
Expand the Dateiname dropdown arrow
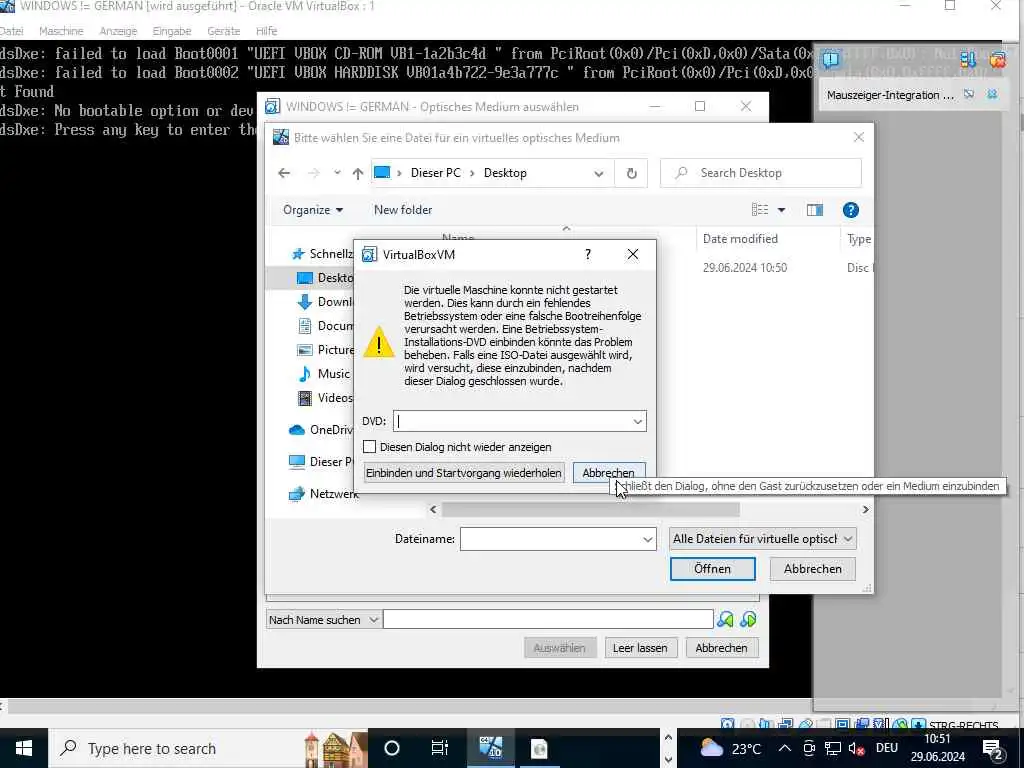coord(647,539)
